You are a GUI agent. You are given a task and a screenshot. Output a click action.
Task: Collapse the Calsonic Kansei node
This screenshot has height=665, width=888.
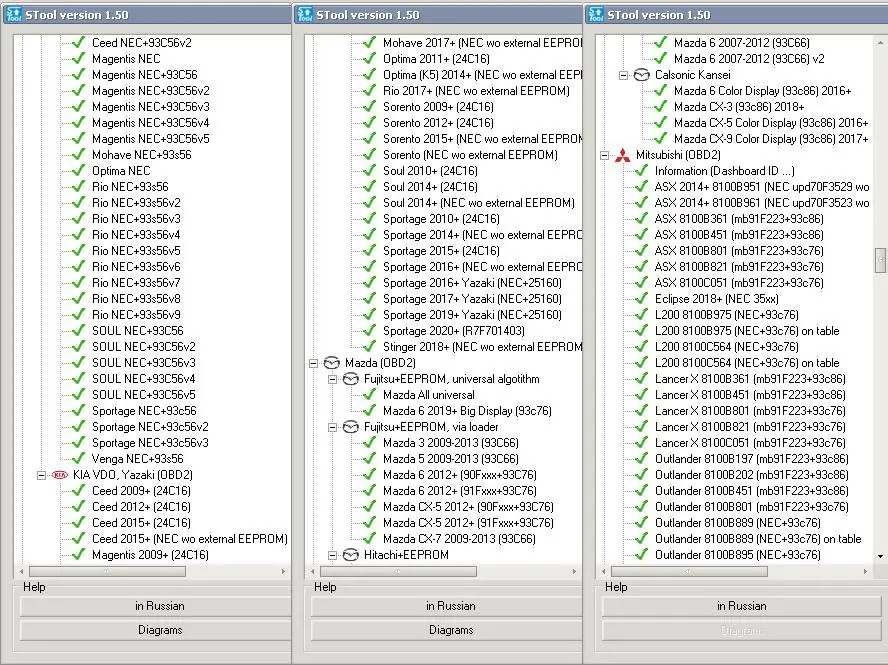coord(624,75)
